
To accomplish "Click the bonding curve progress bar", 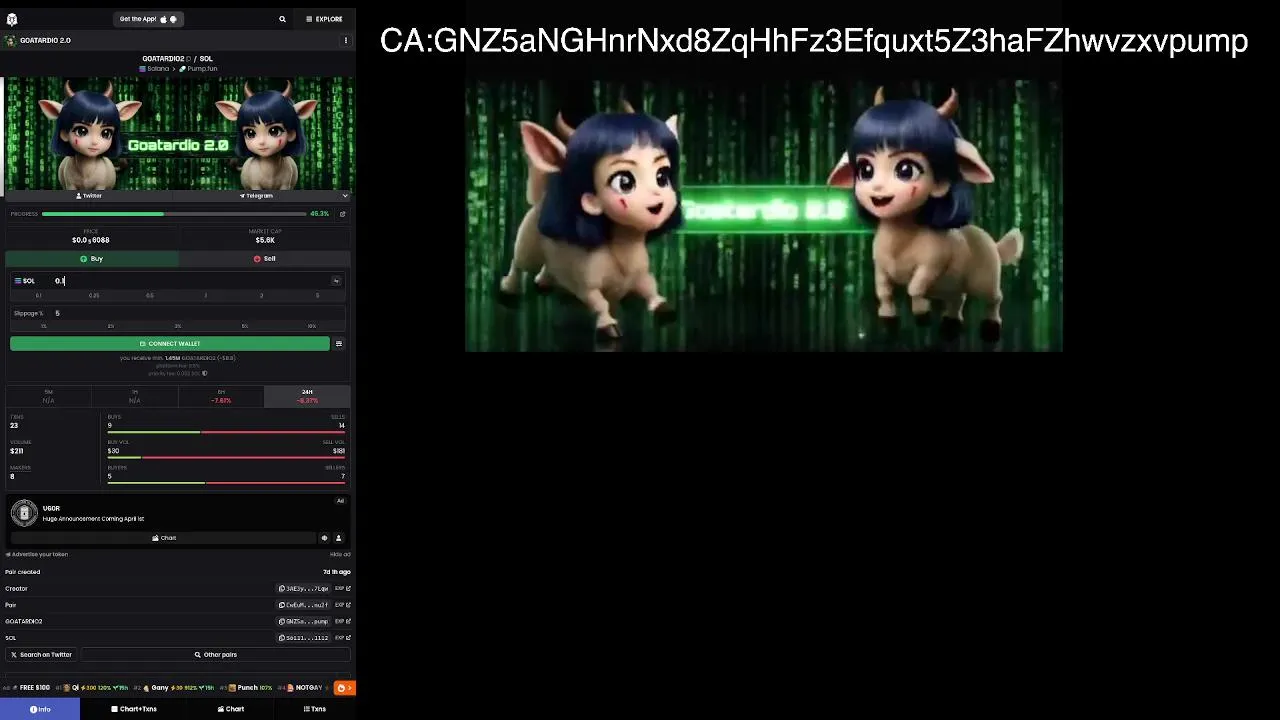I will pos(174,214).
